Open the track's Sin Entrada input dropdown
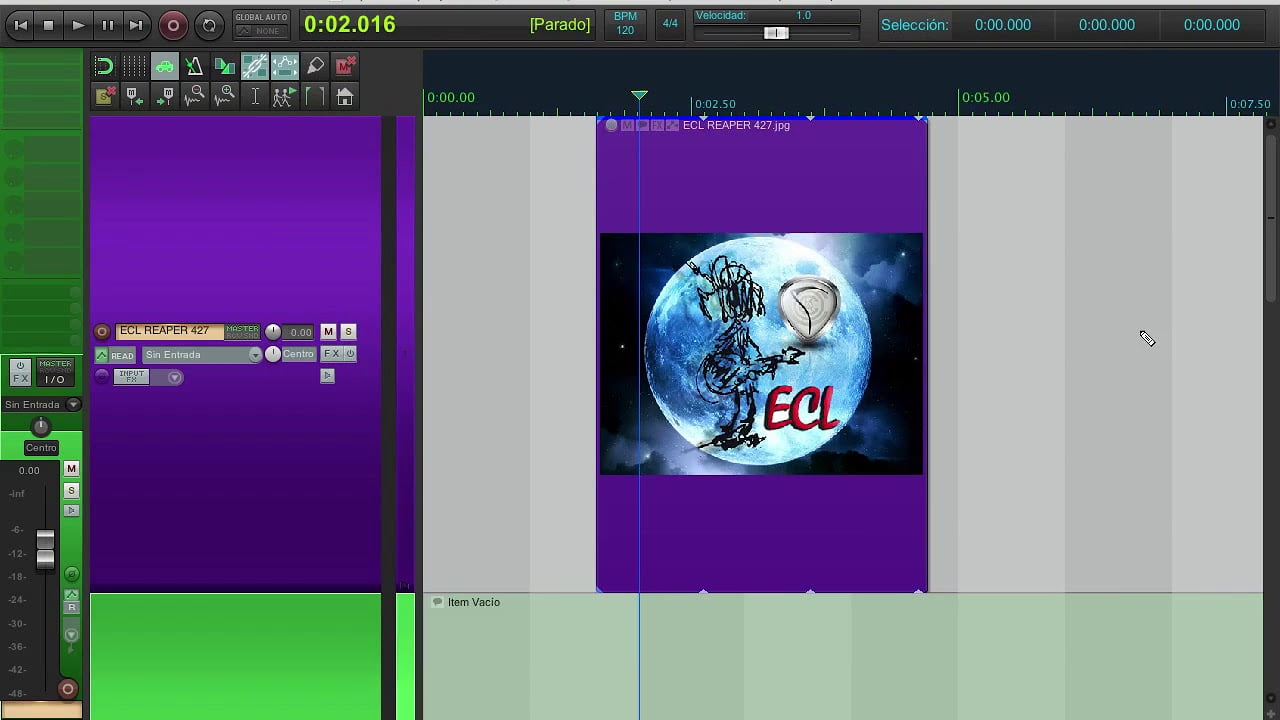Viewport: 1280px width, 720px height. 201,355
